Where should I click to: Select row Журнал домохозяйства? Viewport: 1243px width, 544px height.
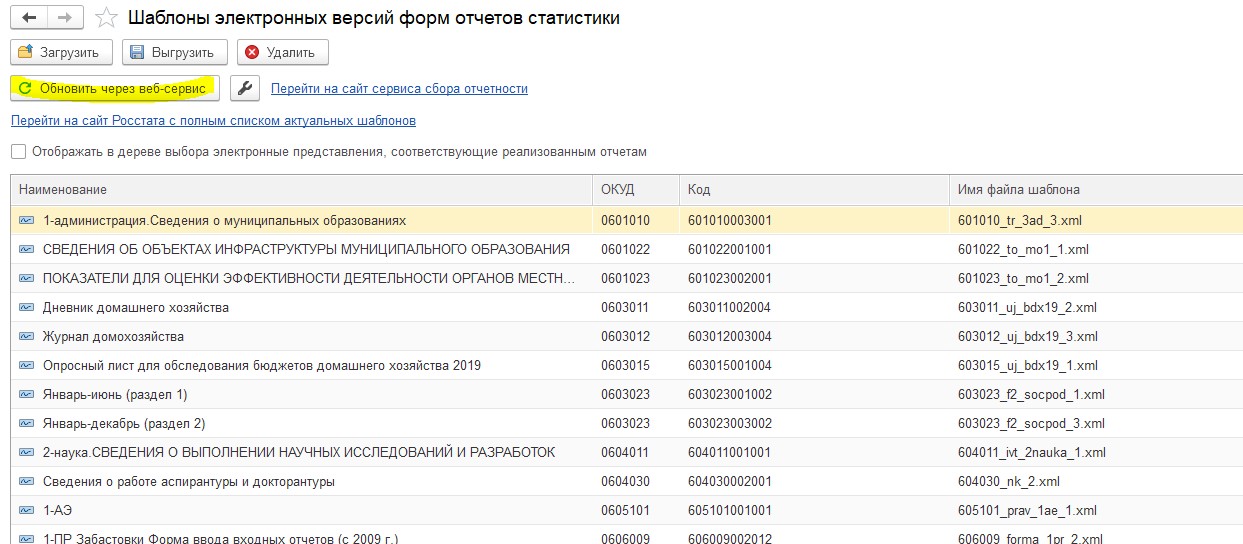pos(627,336)
